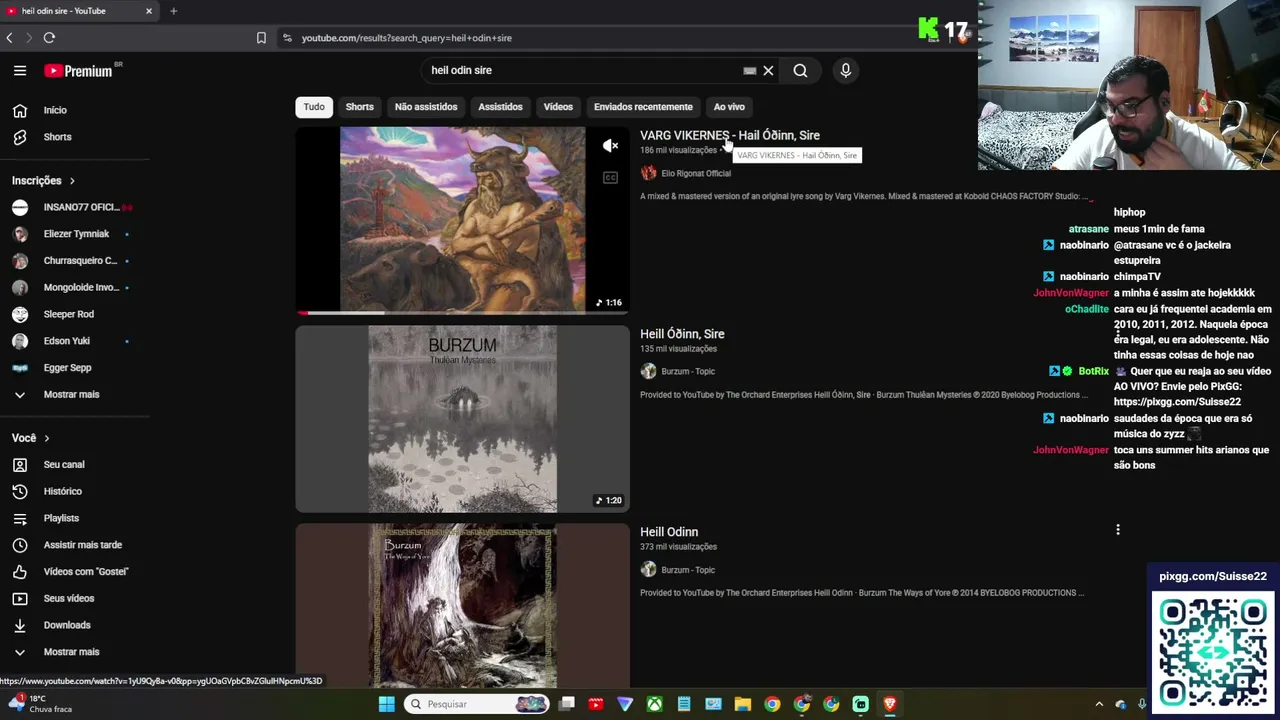Image resolution: width=1280 pixels, height=720 pixels.
Task: Open the INSANO77 OFICI... subscription
Action: click(75, 207)
